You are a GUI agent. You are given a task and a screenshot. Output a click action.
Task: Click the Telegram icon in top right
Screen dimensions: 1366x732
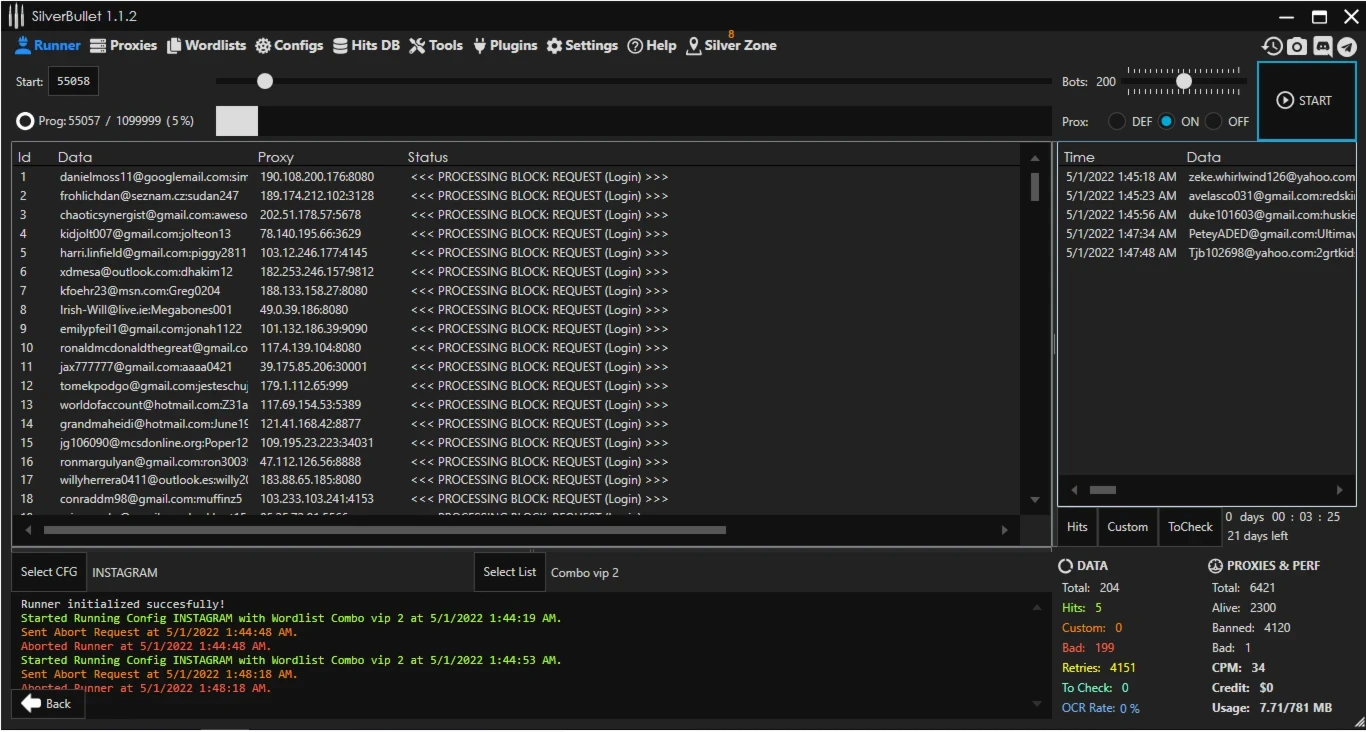tap(1347, 46)
